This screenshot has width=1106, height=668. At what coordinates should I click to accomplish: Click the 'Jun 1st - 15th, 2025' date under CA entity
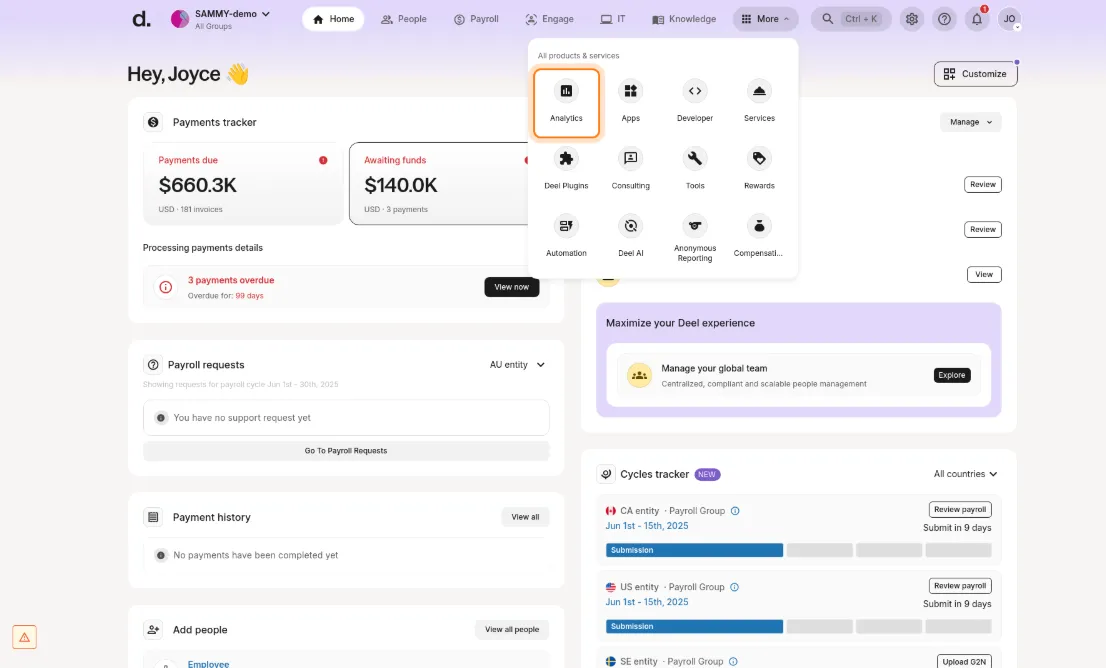(x=647, y=526)
